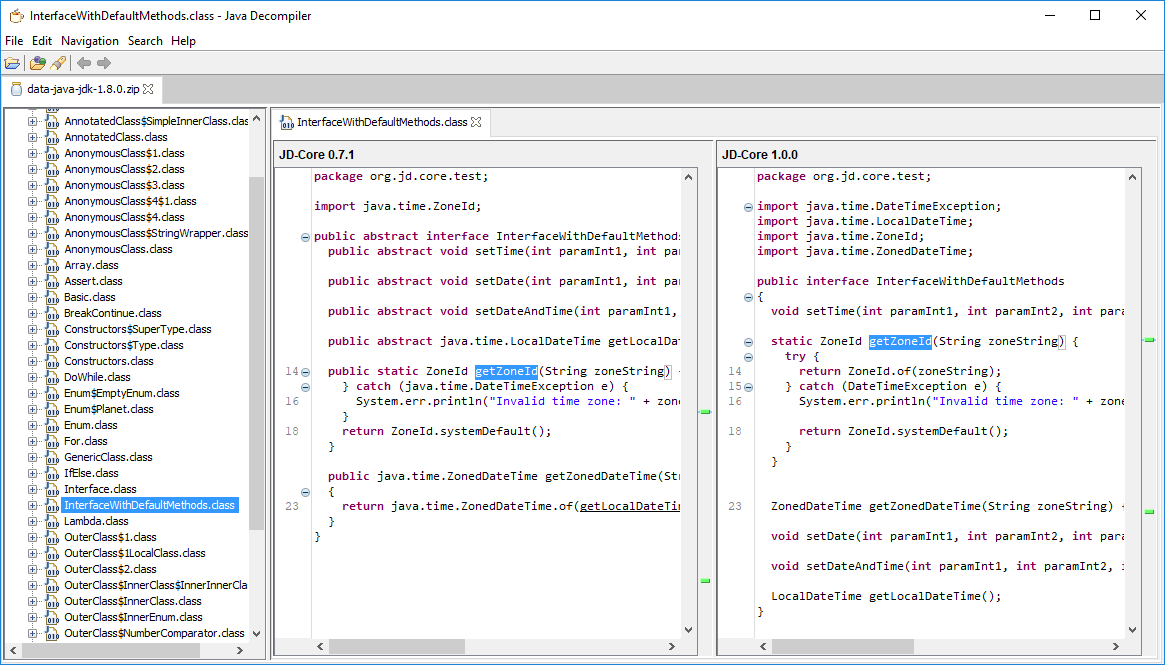Click the getLocalDateTime link at line 23
This screenshot has height=665, width=1165.
pyautogui.click(x=630, y=506)
